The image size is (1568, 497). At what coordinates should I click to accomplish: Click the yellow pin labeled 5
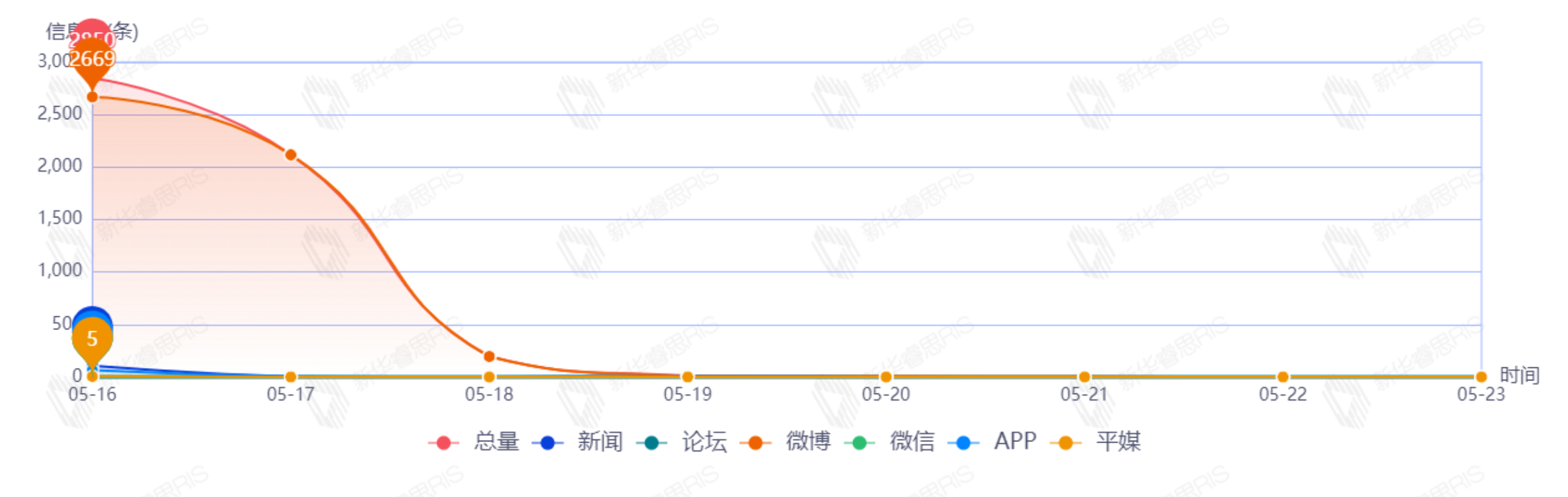[92, 339]
